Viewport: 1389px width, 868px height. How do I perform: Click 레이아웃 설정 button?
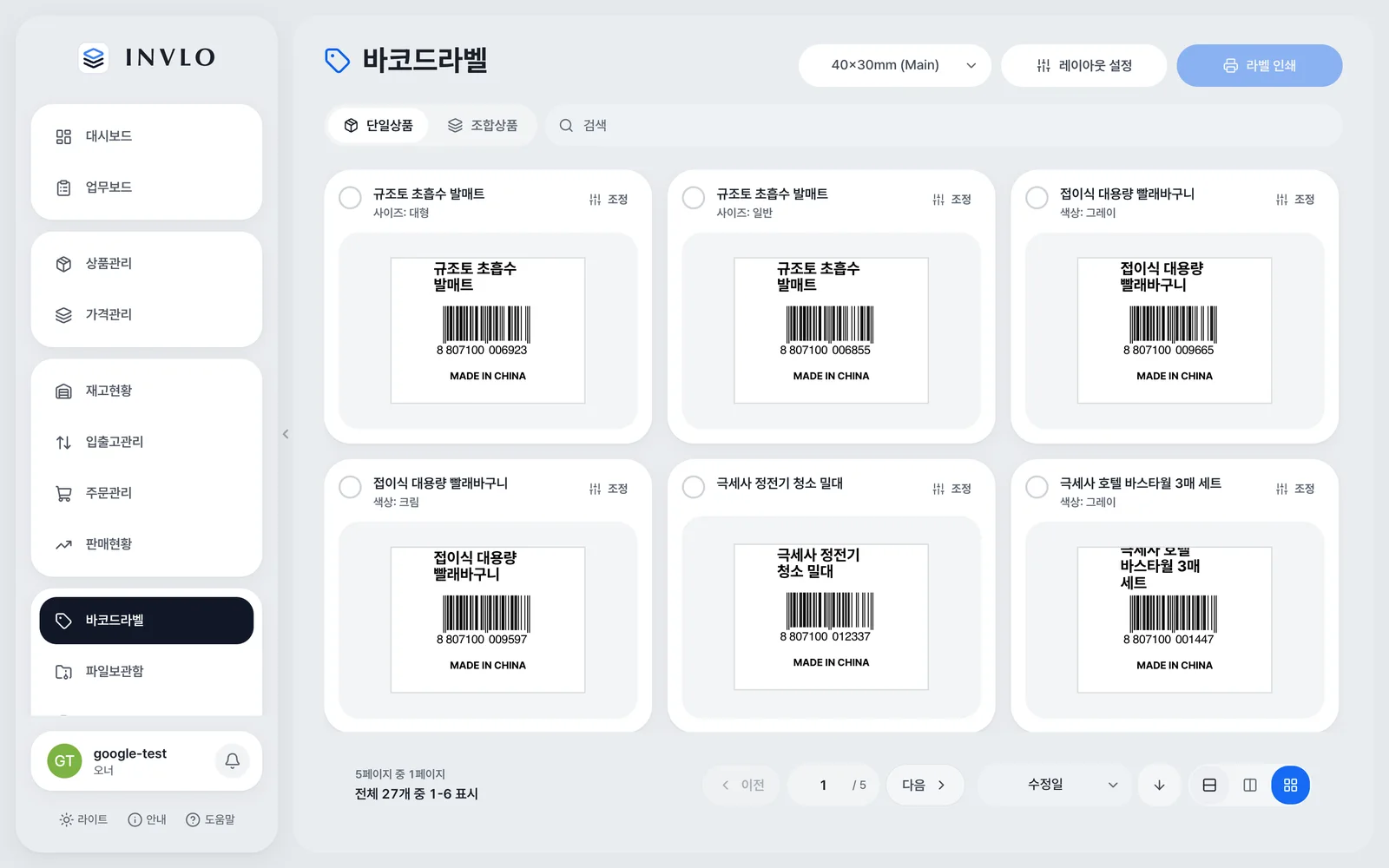[x=1083, y=65]
